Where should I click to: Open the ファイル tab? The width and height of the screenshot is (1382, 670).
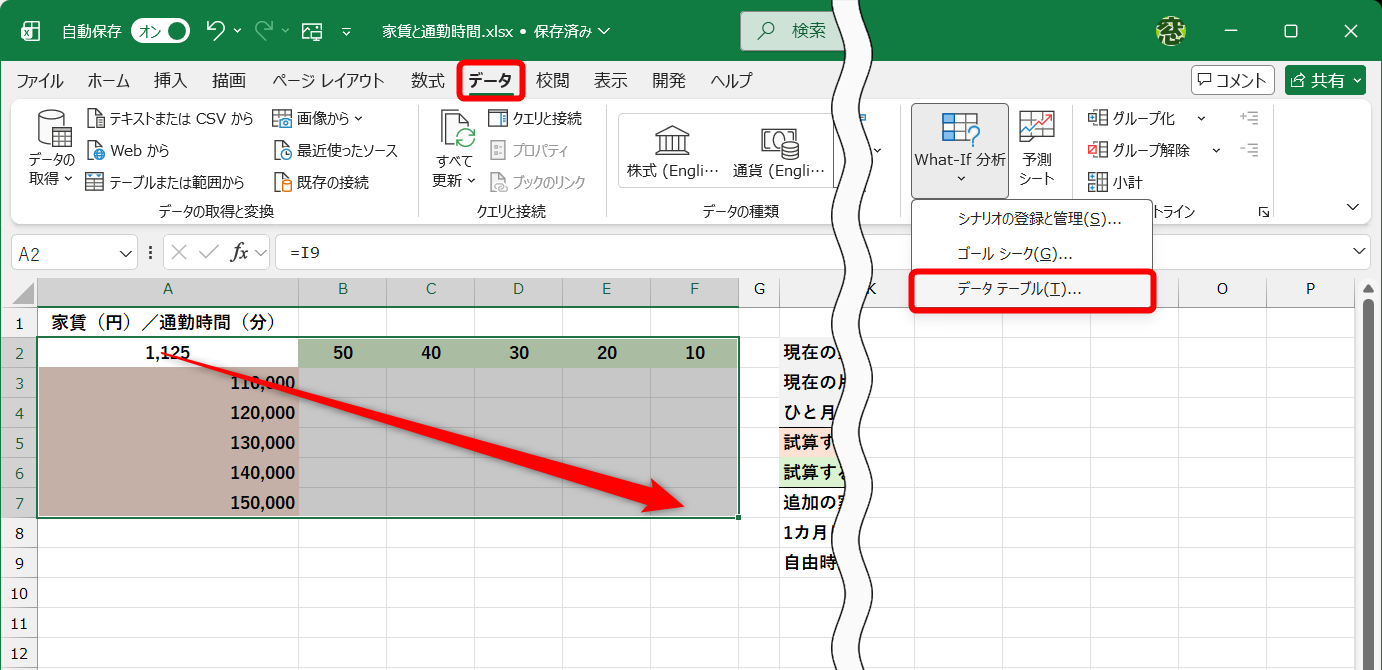click(40, 81)
